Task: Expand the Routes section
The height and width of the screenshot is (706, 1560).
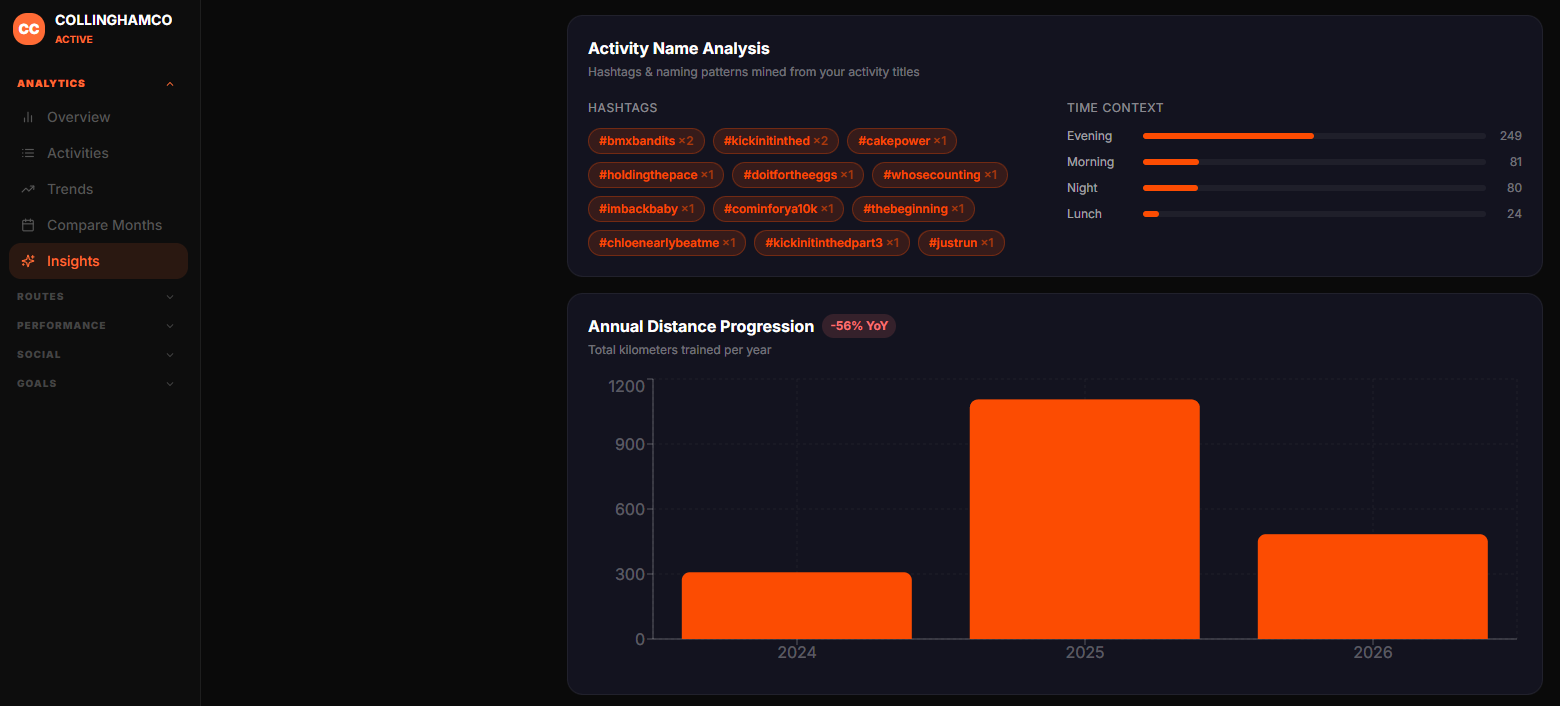Action: coord(96,297)
